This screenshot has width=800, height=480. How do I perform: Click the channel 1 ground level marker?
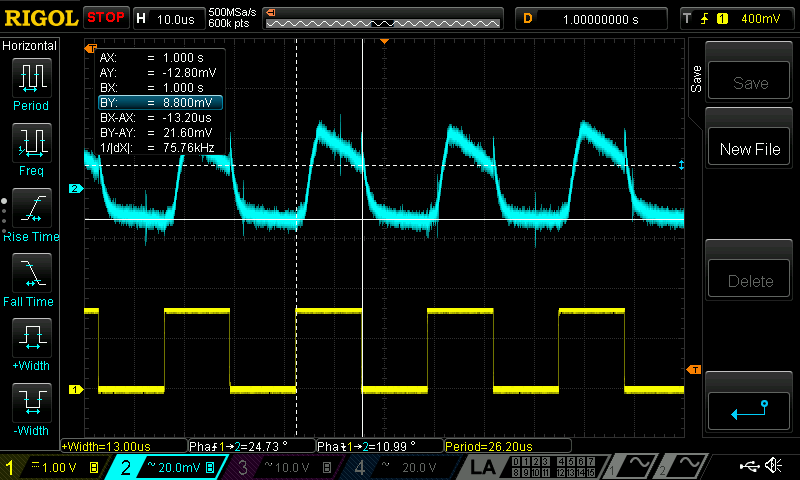point(76,390)
